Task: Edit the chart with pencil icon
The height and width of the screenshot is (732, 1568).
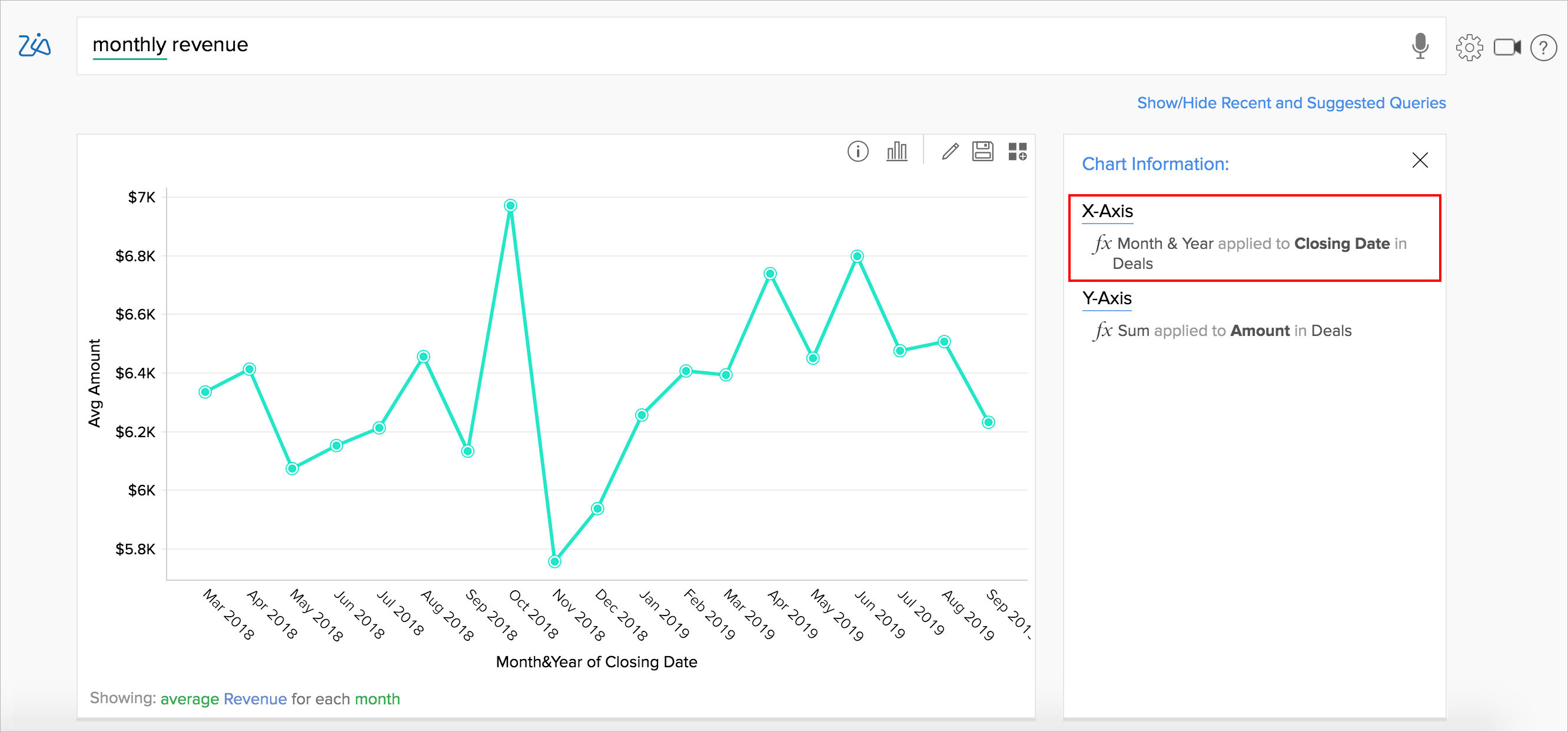Action: point(950,151)
